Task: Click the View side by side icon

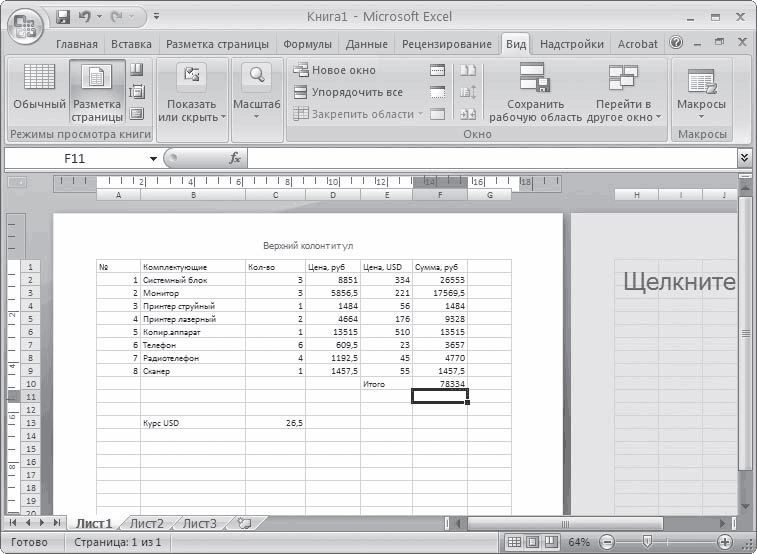Action: coord(468,70)
